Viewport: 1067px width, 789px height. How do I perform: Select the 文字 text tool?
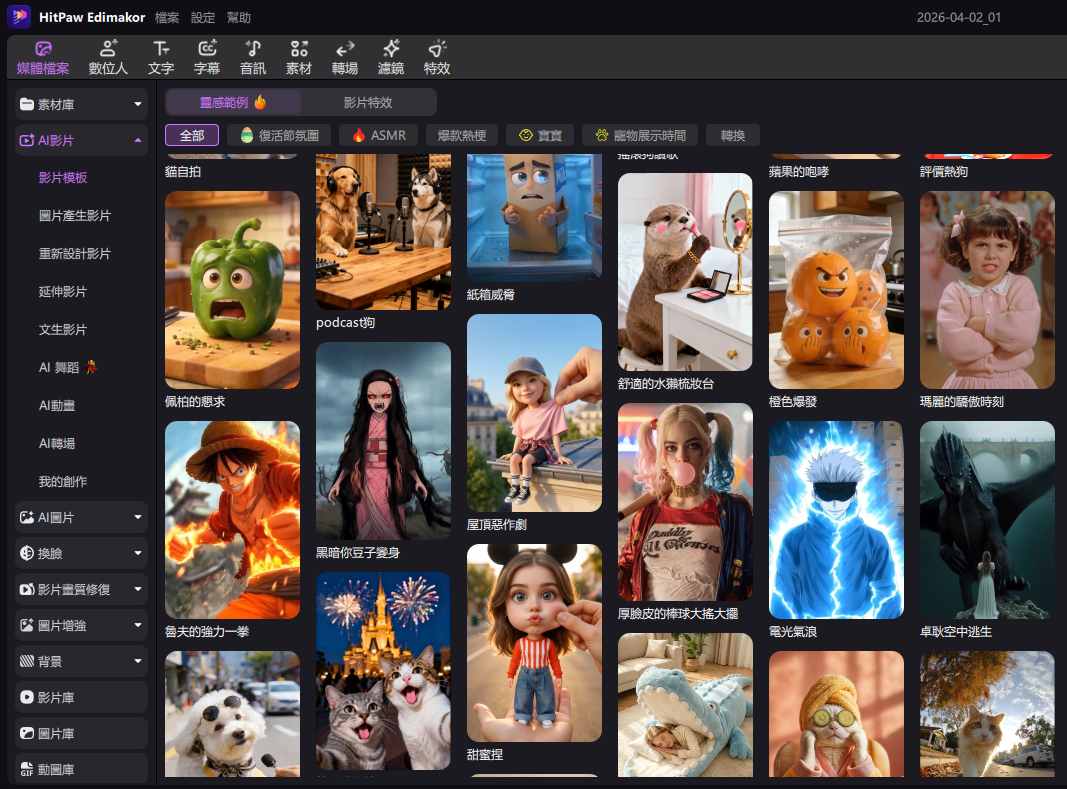(161, 57)
